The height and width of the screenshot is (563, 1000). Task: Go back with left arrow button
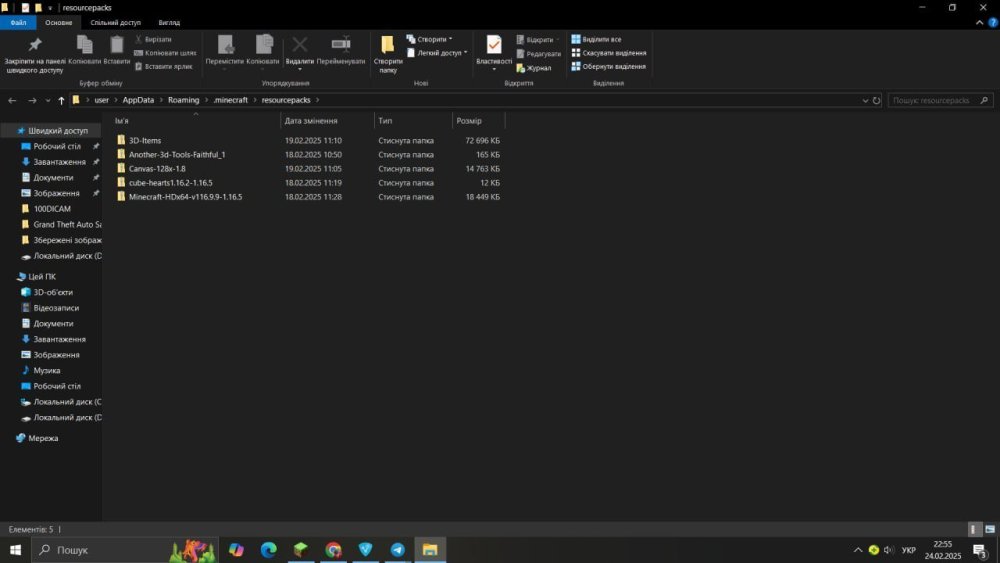click(12, 100)
